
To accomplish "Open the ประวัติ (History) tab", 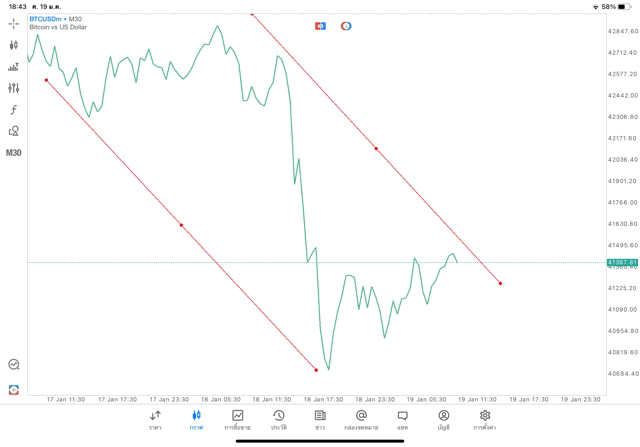I will tap(278, 419).
